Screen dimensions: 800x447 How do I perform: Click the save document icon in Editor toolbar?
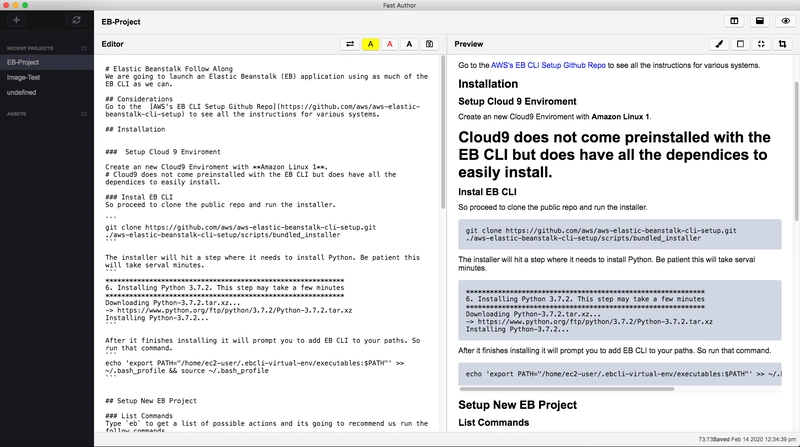[x=430, y=44]
